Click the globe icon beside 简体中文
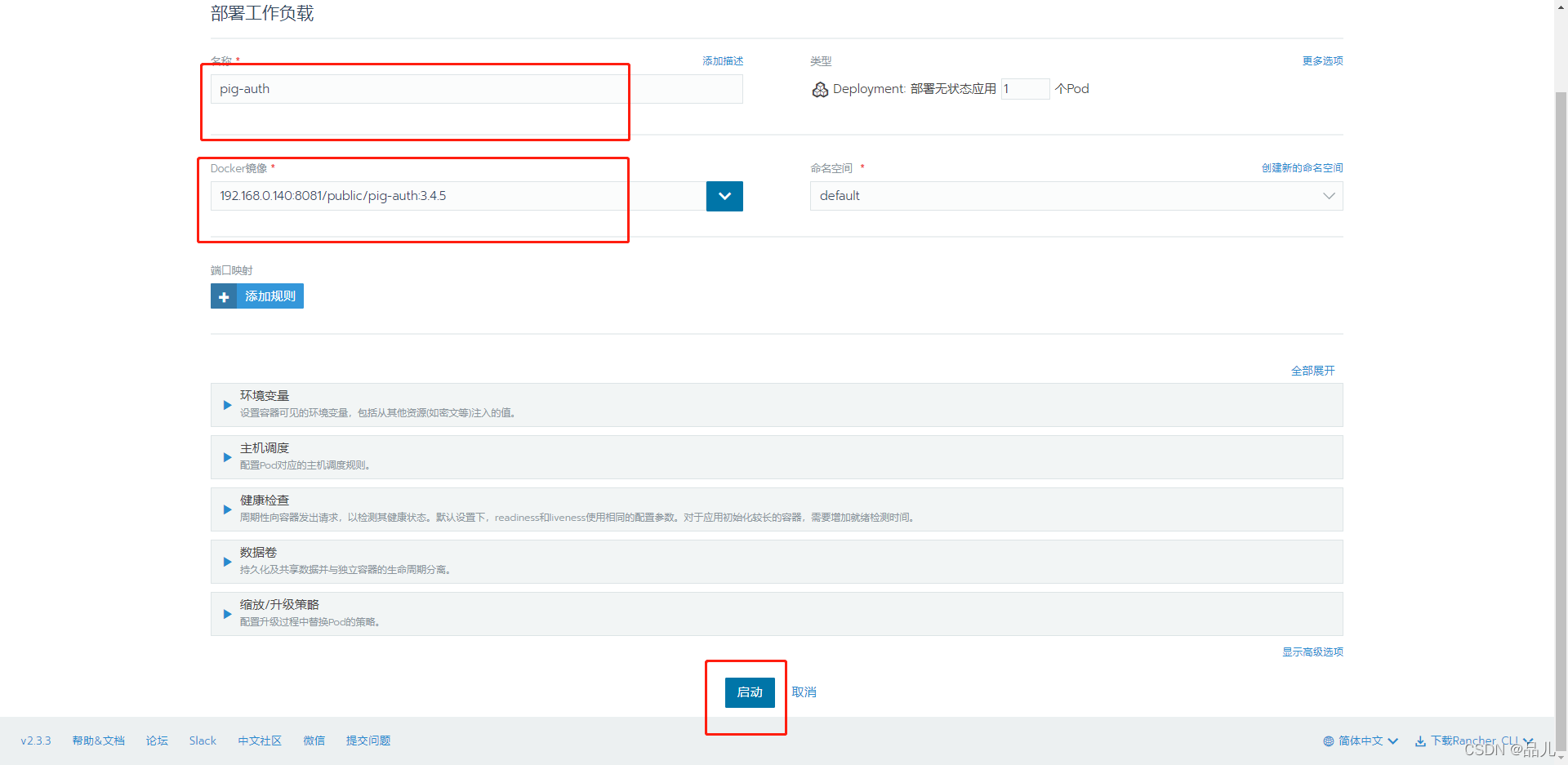Image resolution: width=1568 pixels, height=765 pixels. (x=1329, y=741)
